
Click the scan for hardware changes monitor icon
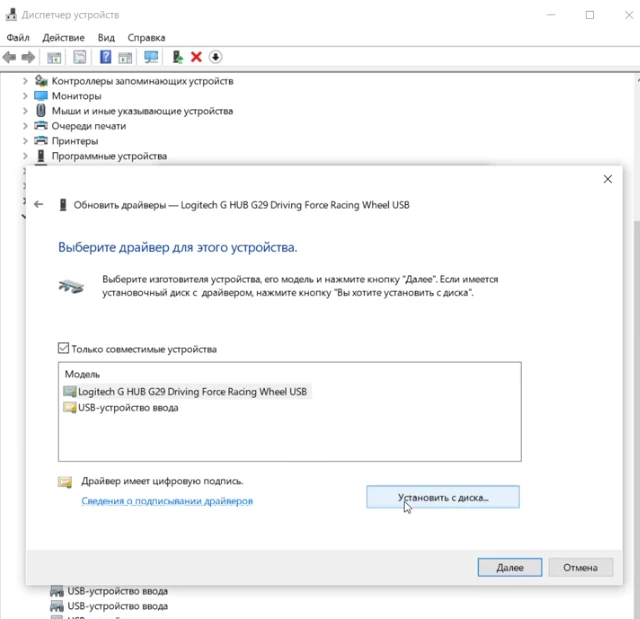151,57
